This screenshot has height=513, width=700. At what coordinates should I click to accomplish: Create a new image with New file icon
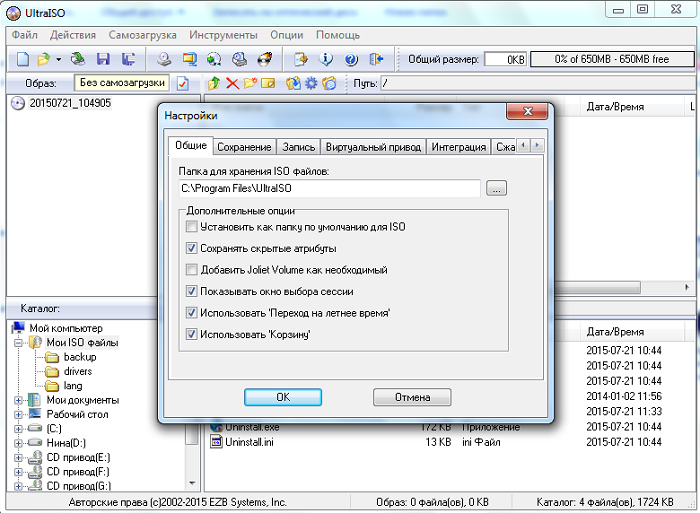tap(22, 59)
